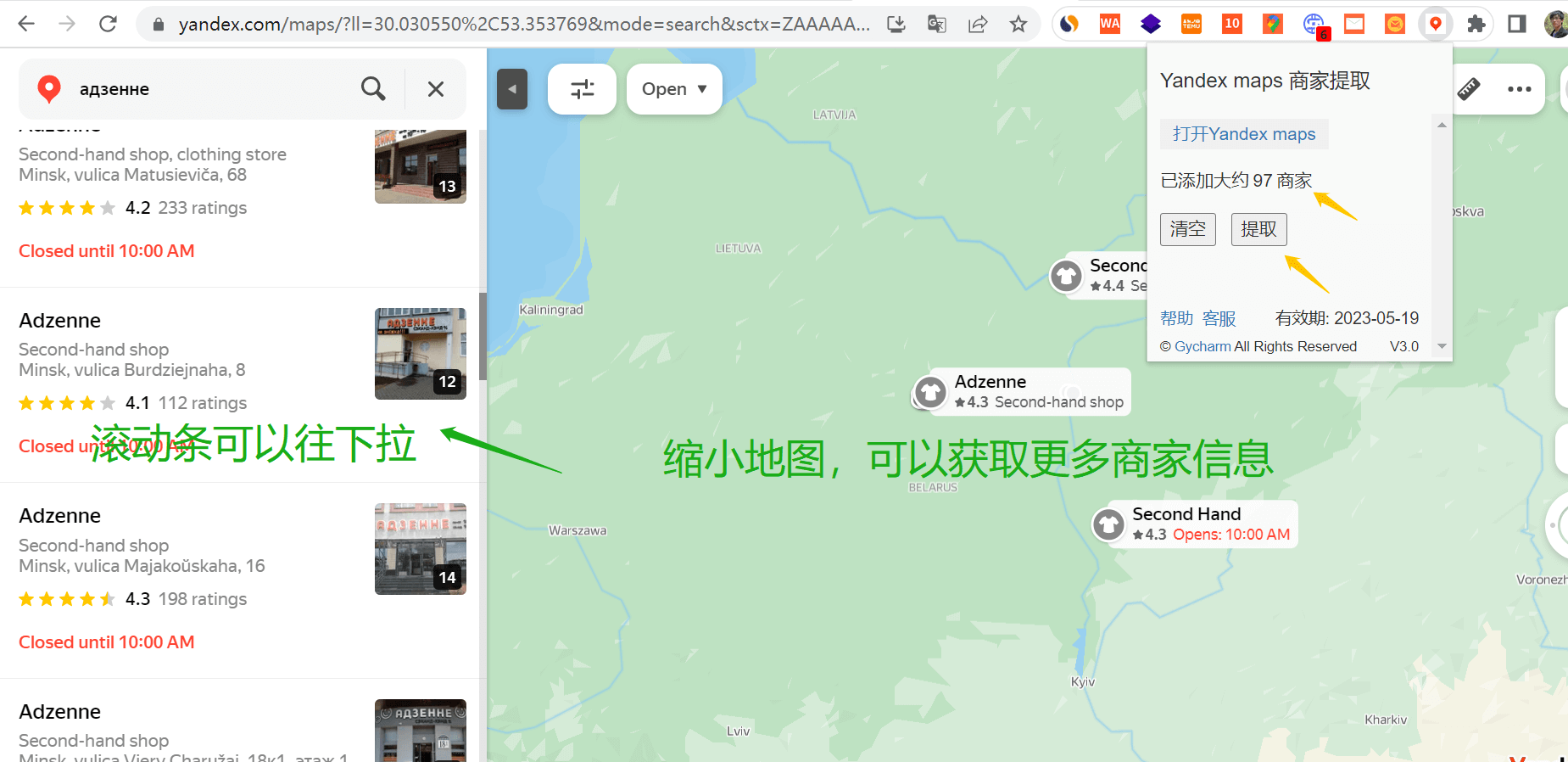
Task: Click the 清空 clear button
Action: coord(1188,229)
